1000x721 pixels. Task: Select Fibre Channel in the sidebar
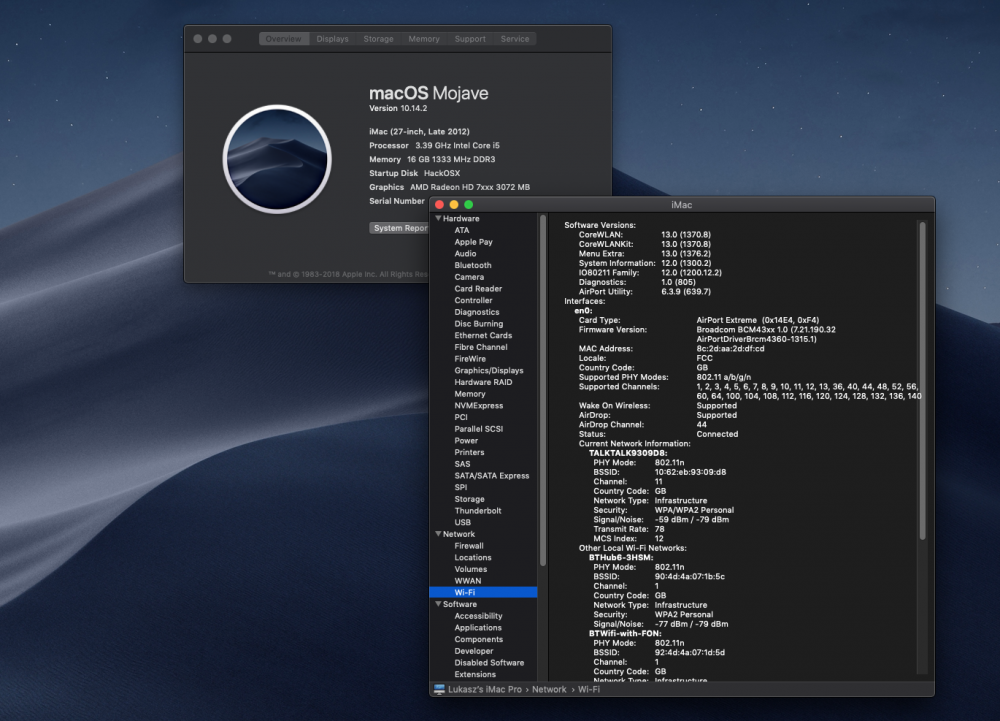(x=481, y=347)
